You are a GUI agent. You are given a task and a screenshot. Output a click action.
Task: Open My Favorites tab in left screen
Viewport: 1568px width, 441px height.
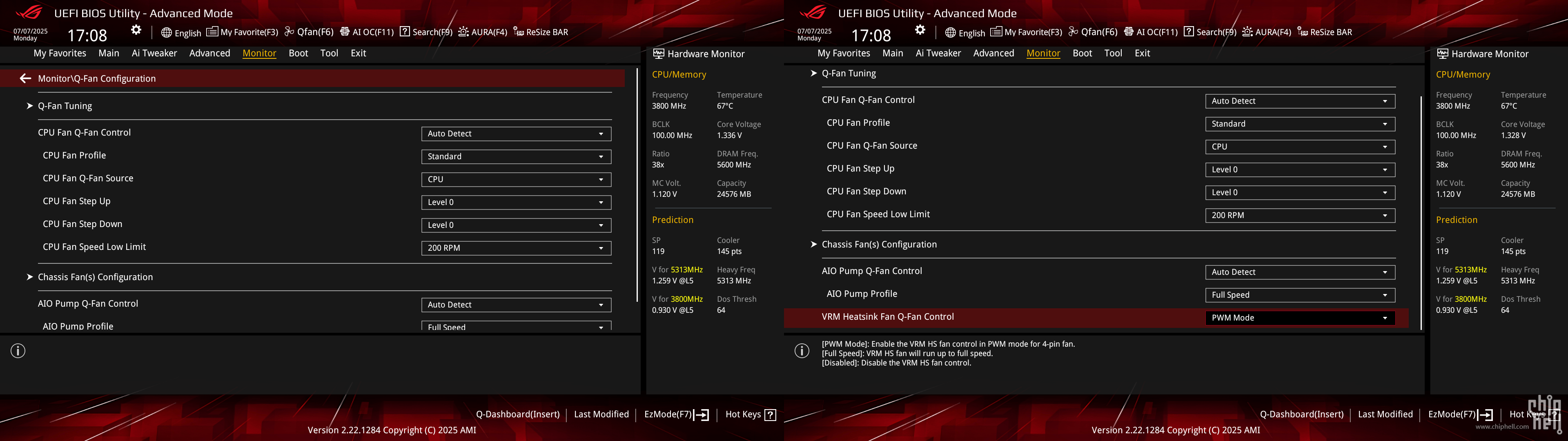[x=60, y=53]
